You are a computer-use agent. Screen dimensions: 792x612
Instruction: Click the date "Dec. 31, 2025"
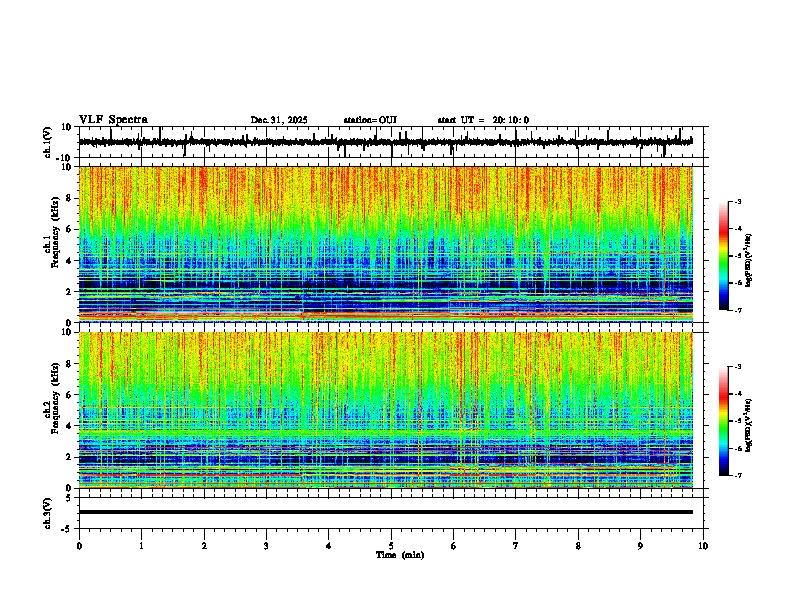click(279, 120)
